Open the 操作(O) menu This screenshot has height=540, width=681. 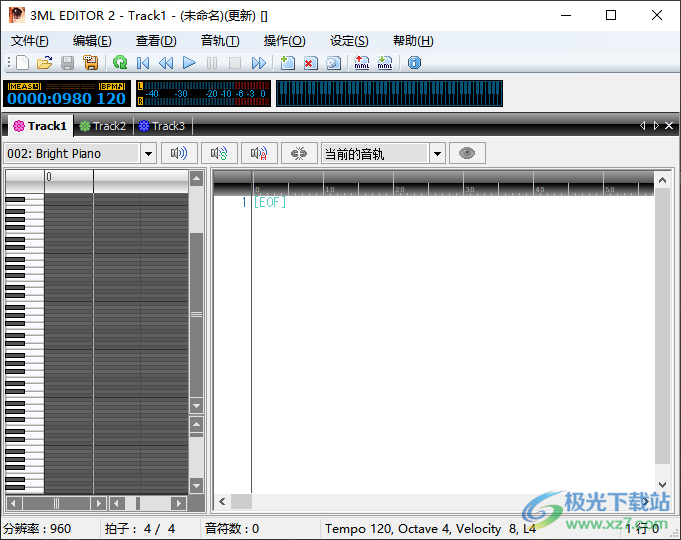point(284,41)
